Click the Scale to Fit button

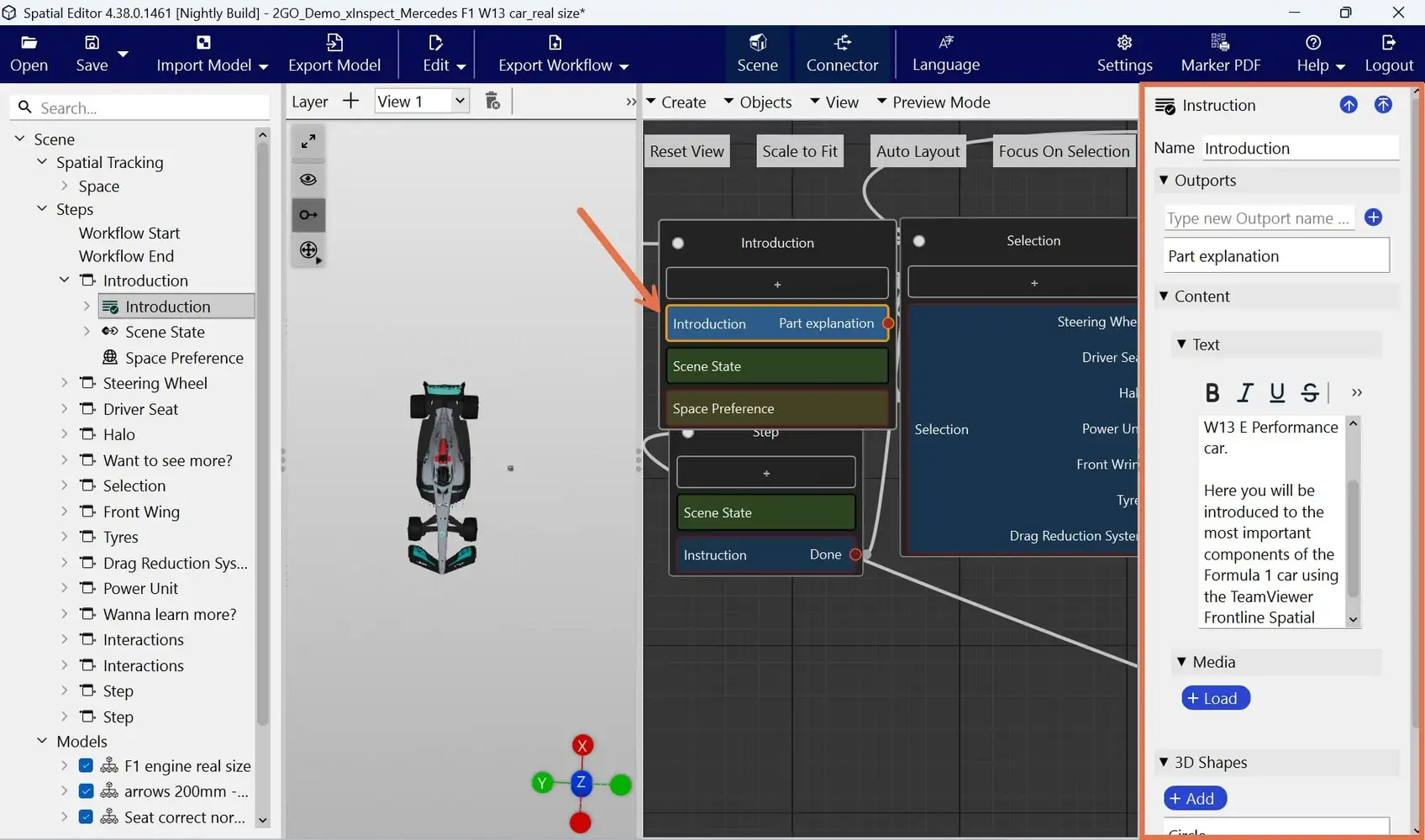pyautogui.click(x=800, y=151)
